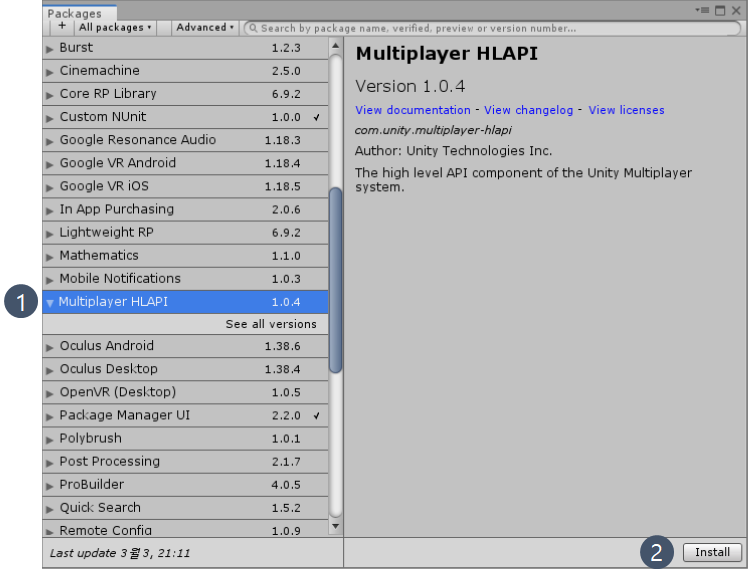This screenshot has width=748, height=581.
Task: Maximize the Packages window
Action: pos(720,10)
